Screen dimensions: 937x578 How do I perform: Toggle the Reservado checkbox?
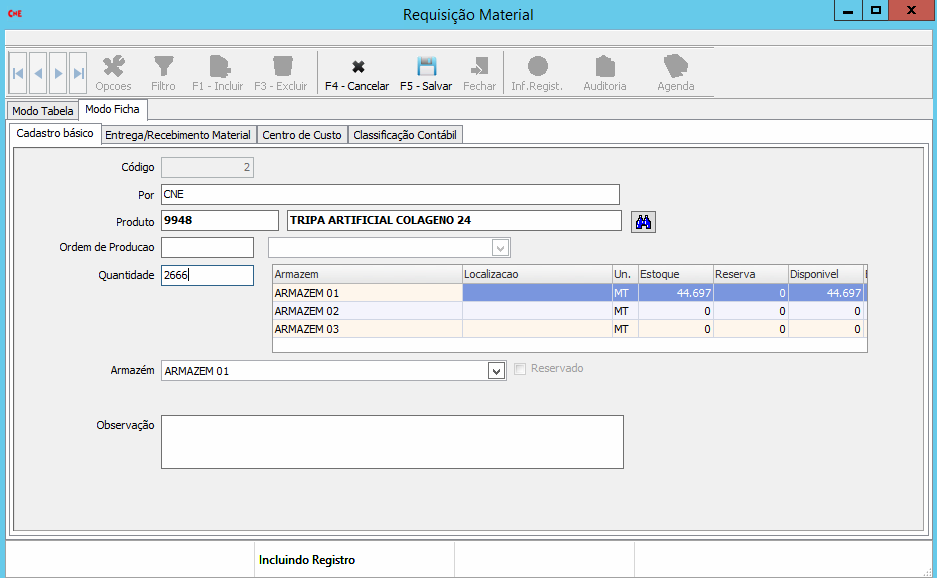[520, 369]
